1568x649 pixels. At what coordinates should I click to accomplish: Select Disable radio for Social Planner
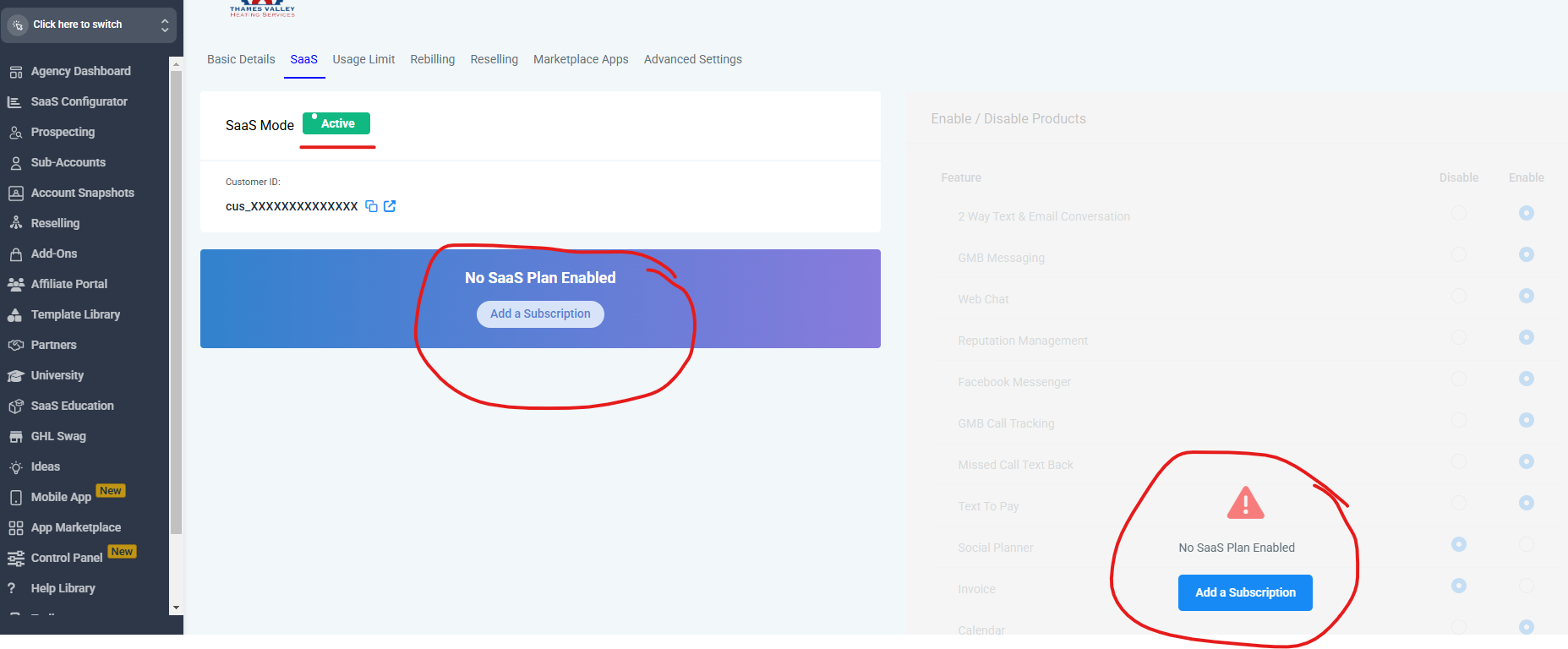[x=1458, y=544]
